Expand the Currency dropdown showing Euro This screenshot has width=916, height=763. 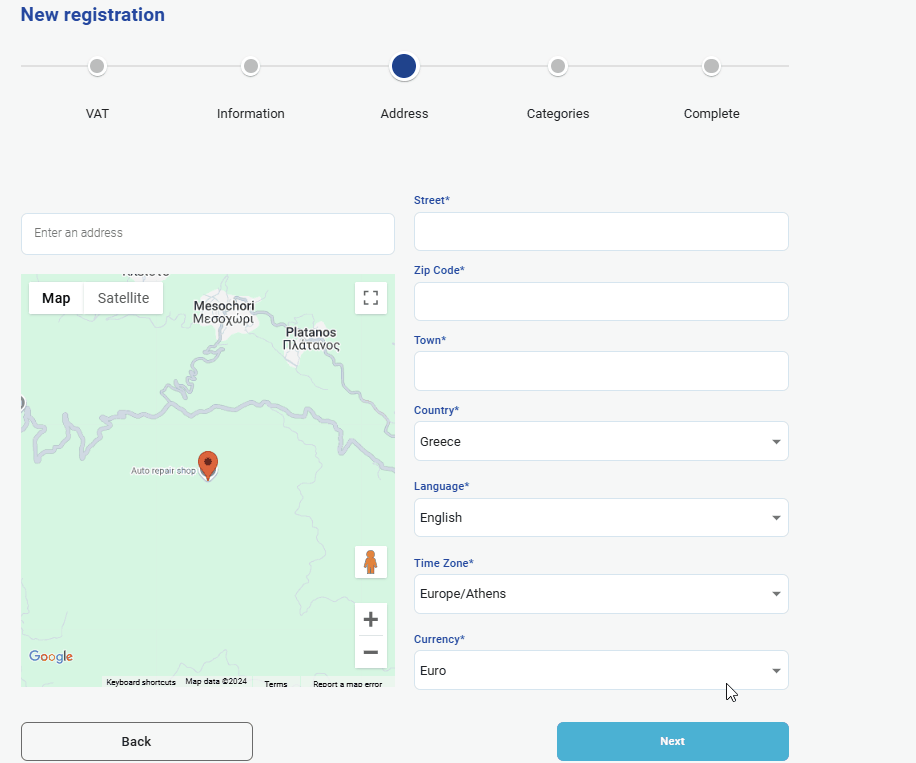tap(600, 671)
